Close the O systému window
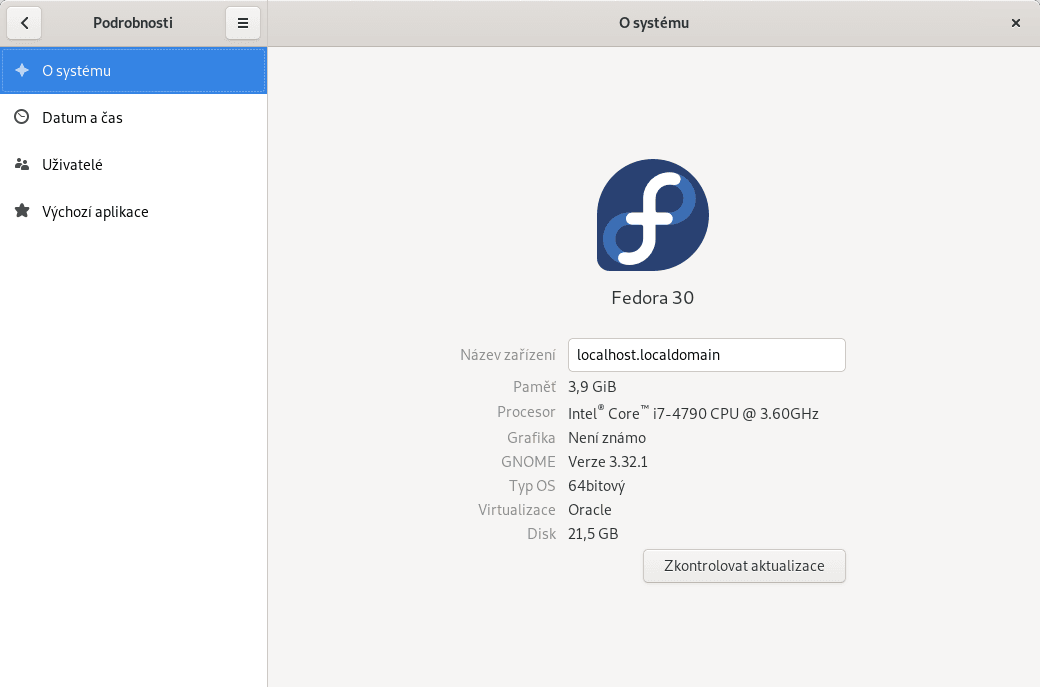Viewport: 1040px width, 687px height. point(1016,22)
